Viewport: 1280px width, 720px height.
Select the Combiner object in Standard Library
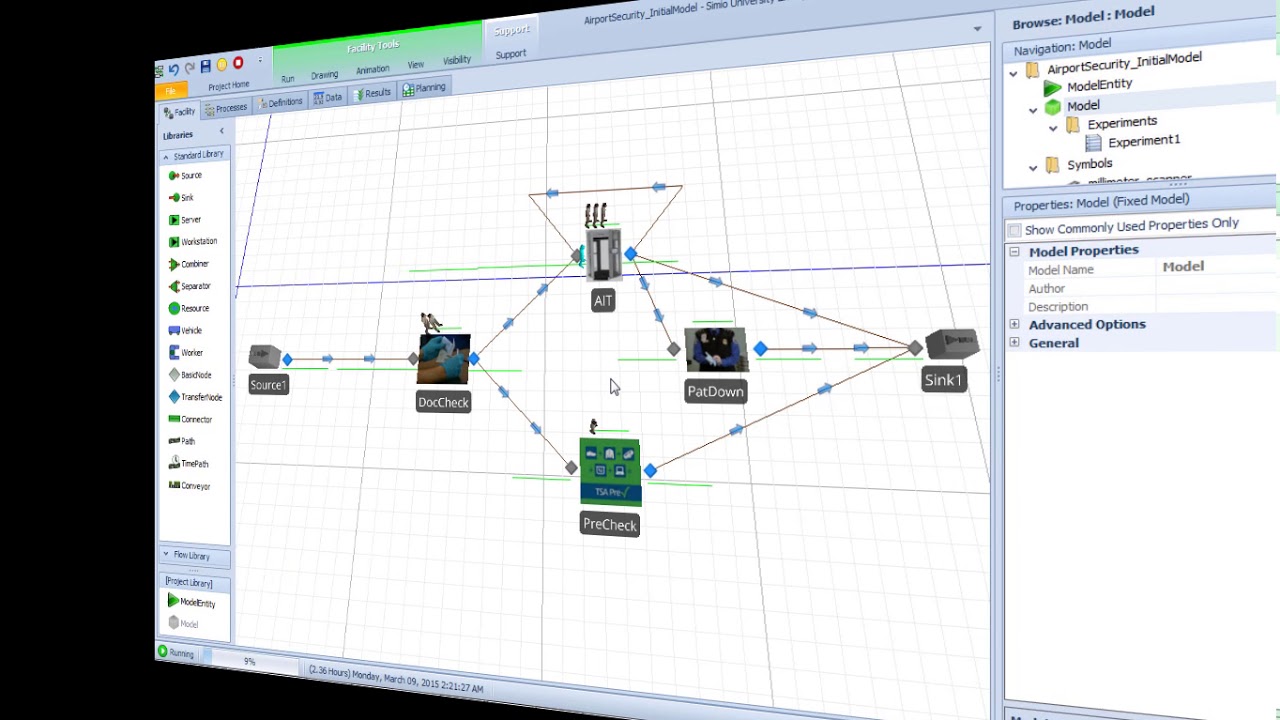click(x=189, y=264)
